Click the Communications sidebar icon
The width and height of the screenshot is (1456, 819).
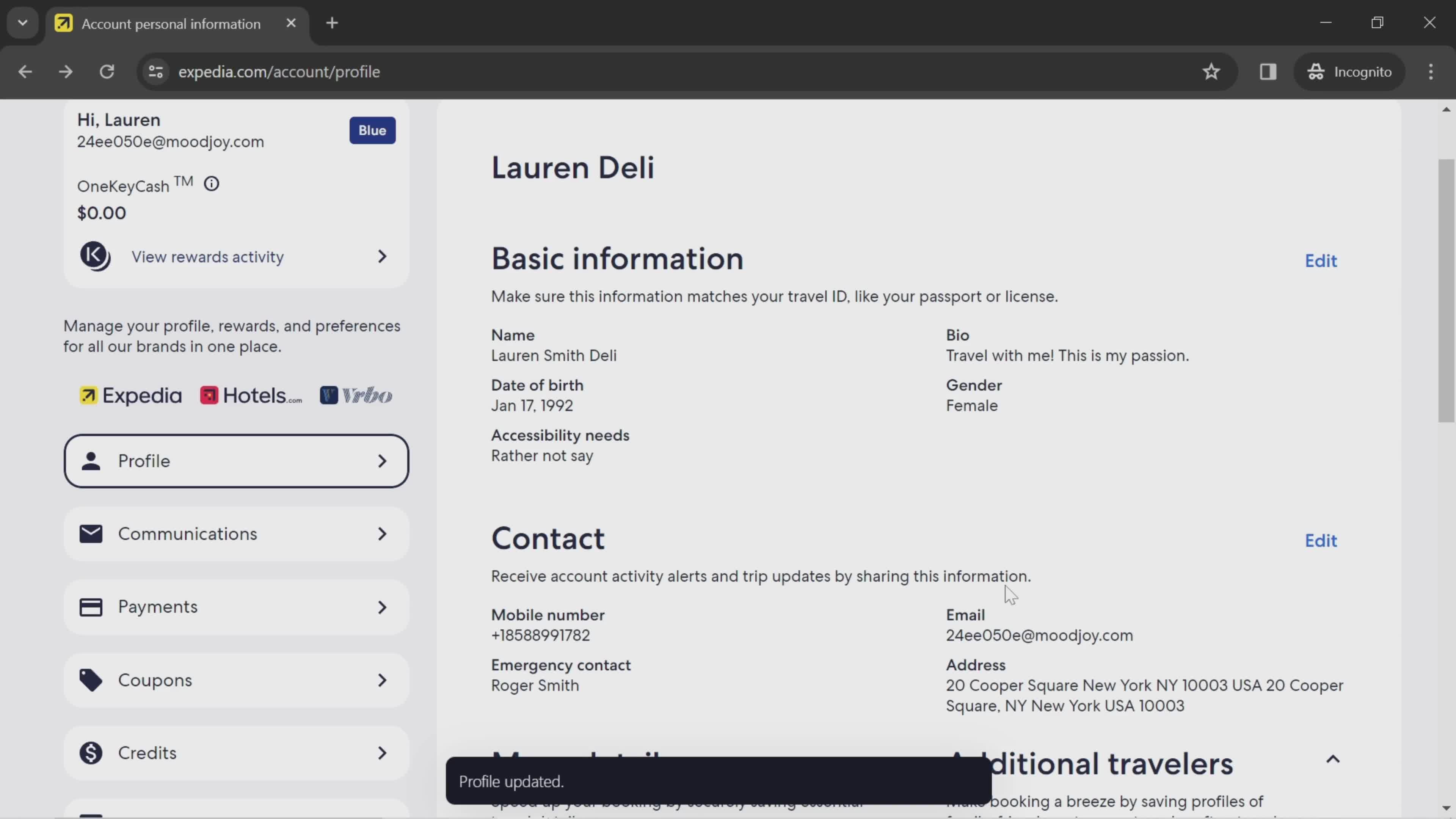(91, 533)
